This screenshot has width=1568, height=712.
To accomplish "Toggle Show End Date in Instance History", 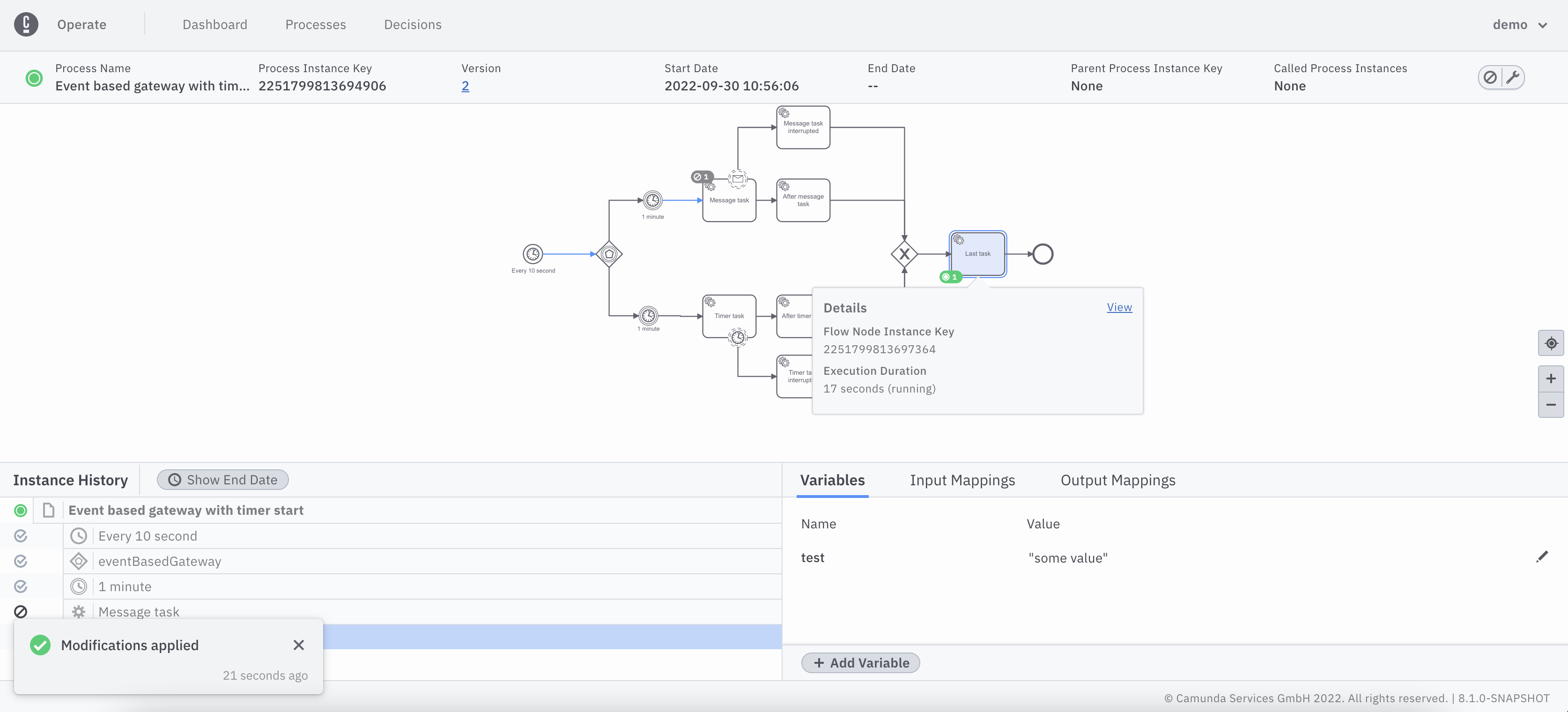I will (223, 480).
